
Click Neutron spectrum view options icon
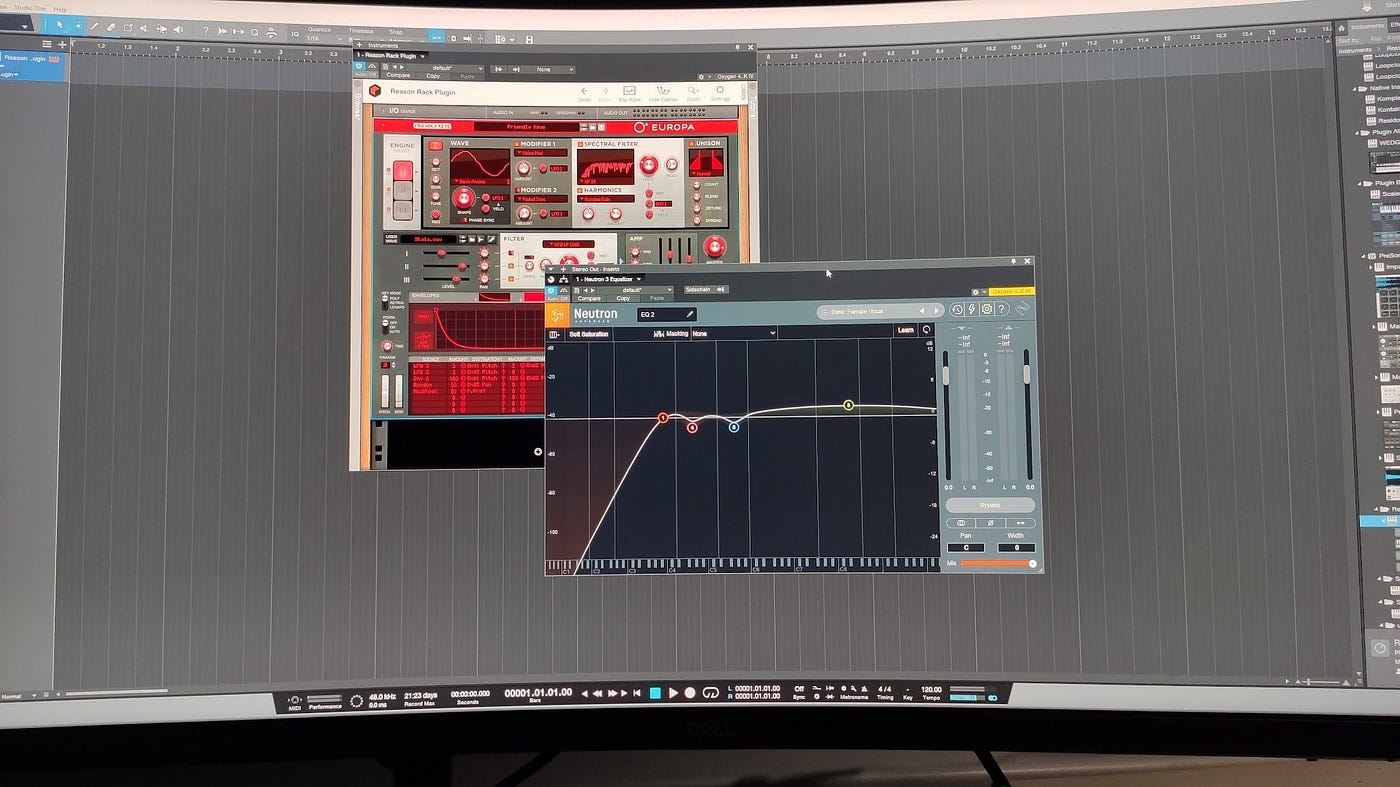click(555, 334)
